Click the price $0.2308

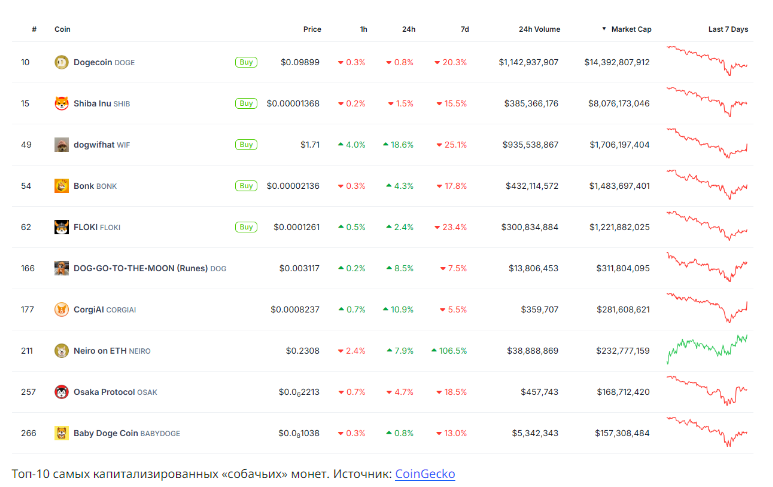tap(303, 350)
